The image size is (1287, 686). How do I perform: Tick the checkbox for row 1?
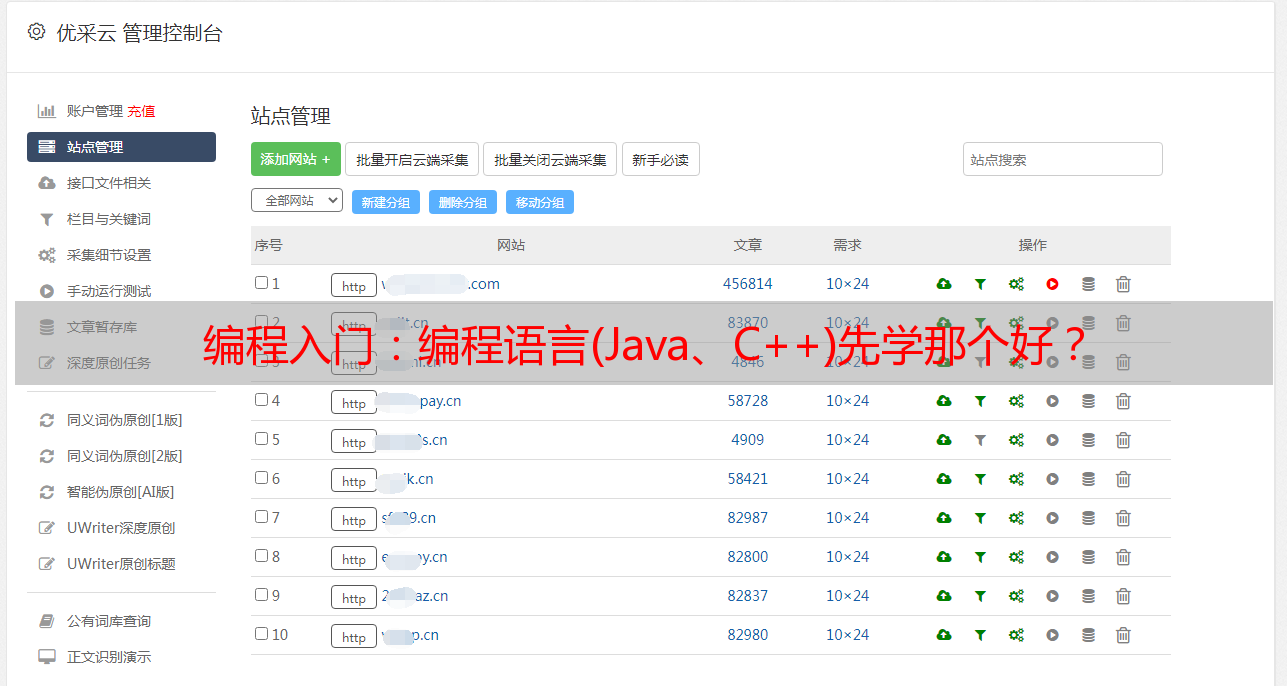[261, 283]
